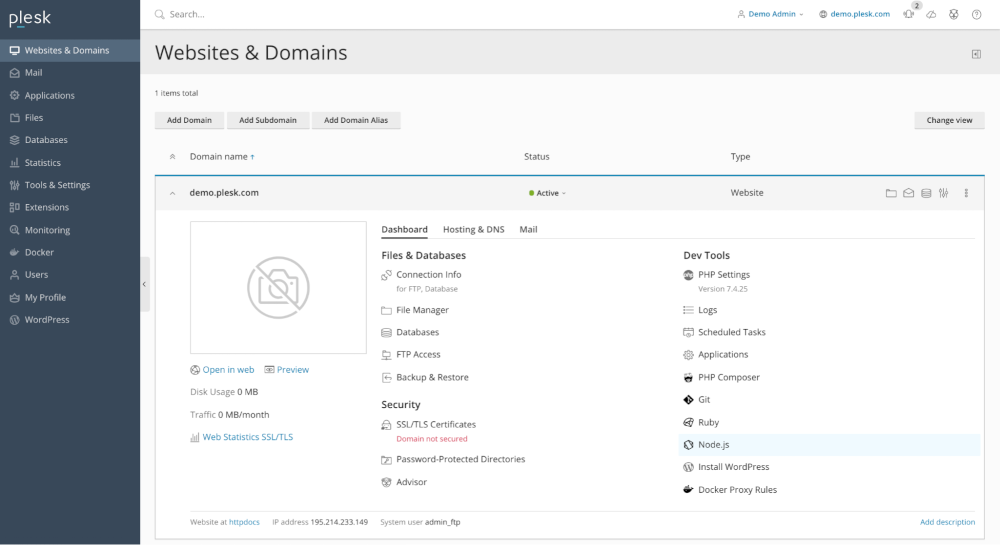Click the website screenshot placeholder thumbnail

(x=278, y=287)
